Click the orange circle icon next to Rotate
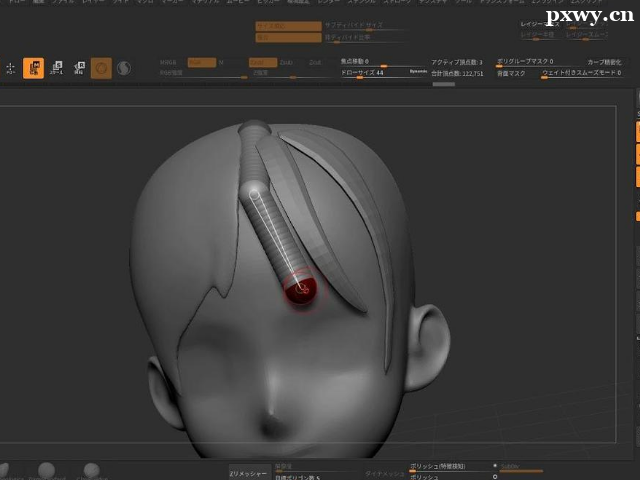Image resolution: width=640 pixels, height=480 pixels. pyautogui.click(x=101, y=68)
